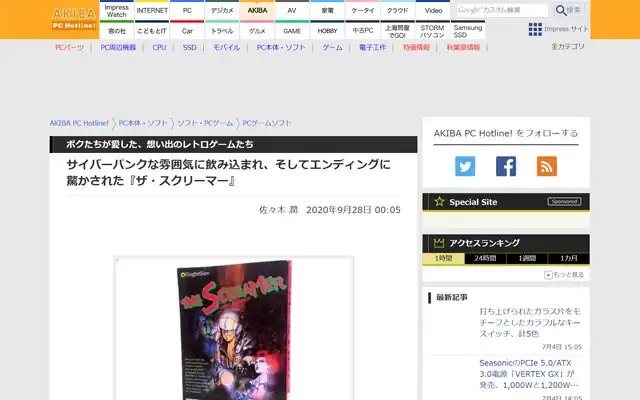Go to 特価情報 category
Viewport: 640px width, 400px height.
pyautogui.click(x=416, y=47)
